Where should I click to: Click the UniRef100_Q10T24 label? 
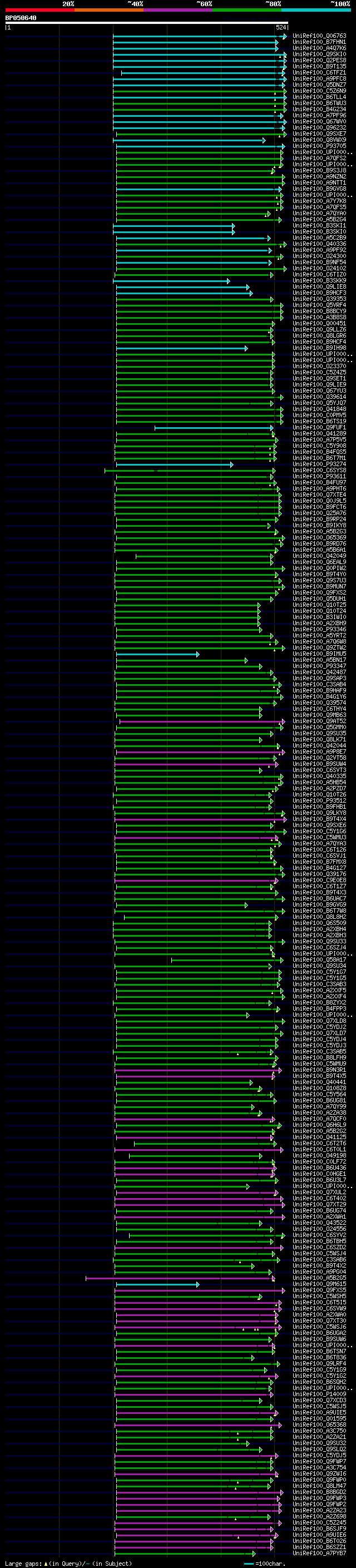(319, 611)
